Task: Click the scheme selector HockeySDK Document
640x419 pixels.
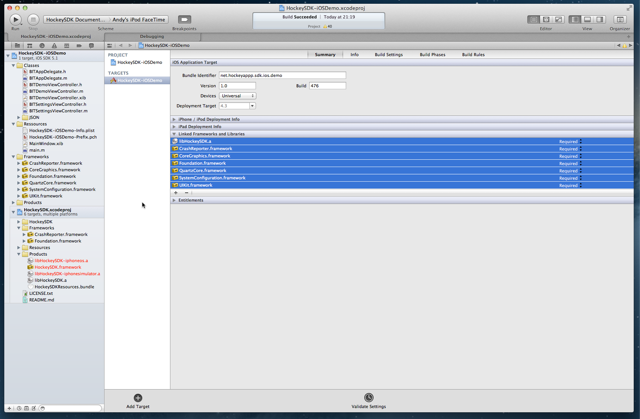Action: (x=75, y=19)
